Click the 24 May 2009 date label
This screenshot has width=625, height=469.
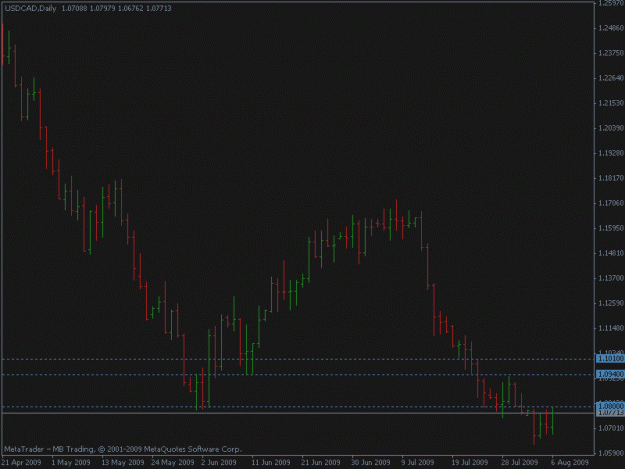click(173, 463)
